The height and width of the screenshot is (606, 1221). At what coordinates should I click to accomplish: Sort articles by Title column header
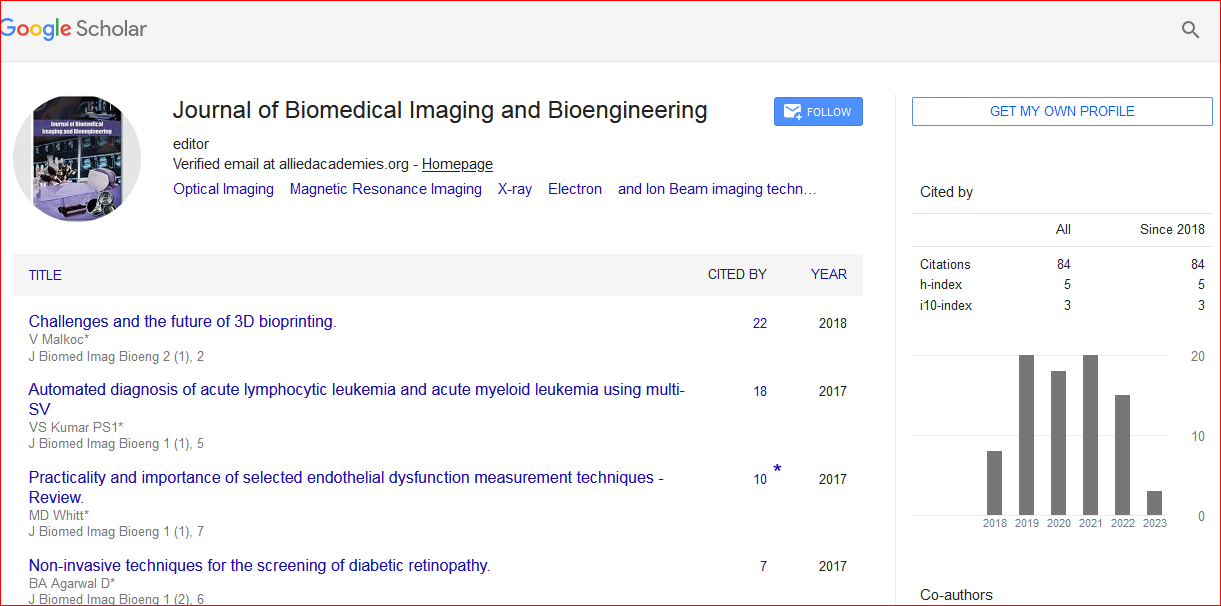[x=45, y=275]
